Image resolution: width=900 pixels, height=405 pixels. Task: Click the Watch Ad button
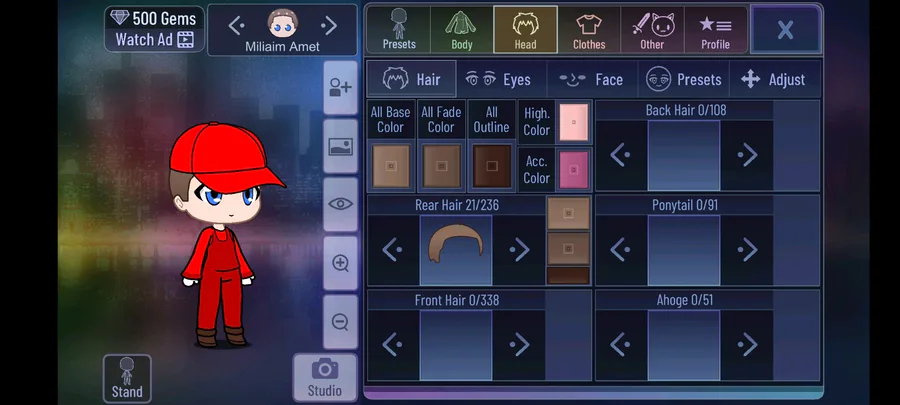(x=154, y=40)
